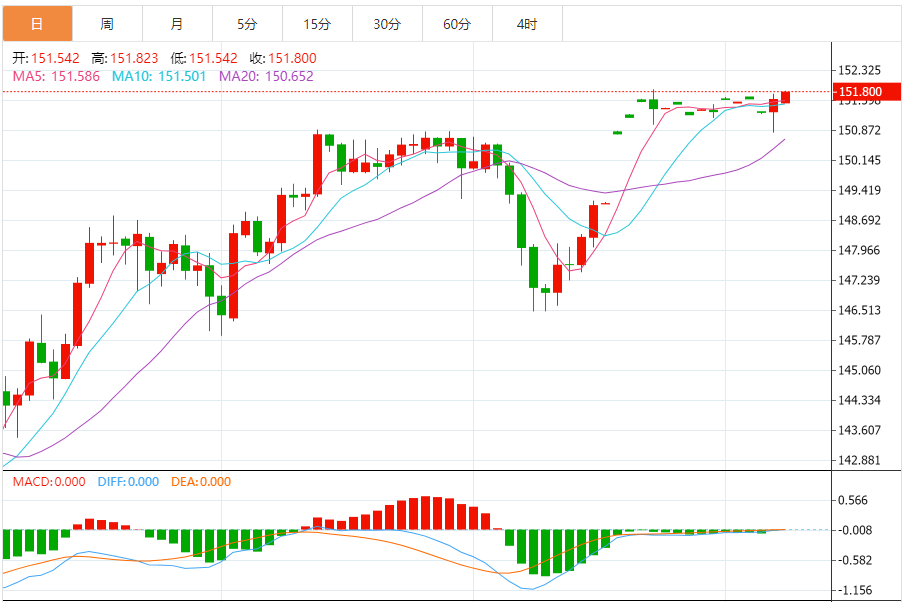Click the 146.513 price axis label
The image size is (907, 602).
coord(859,310)
